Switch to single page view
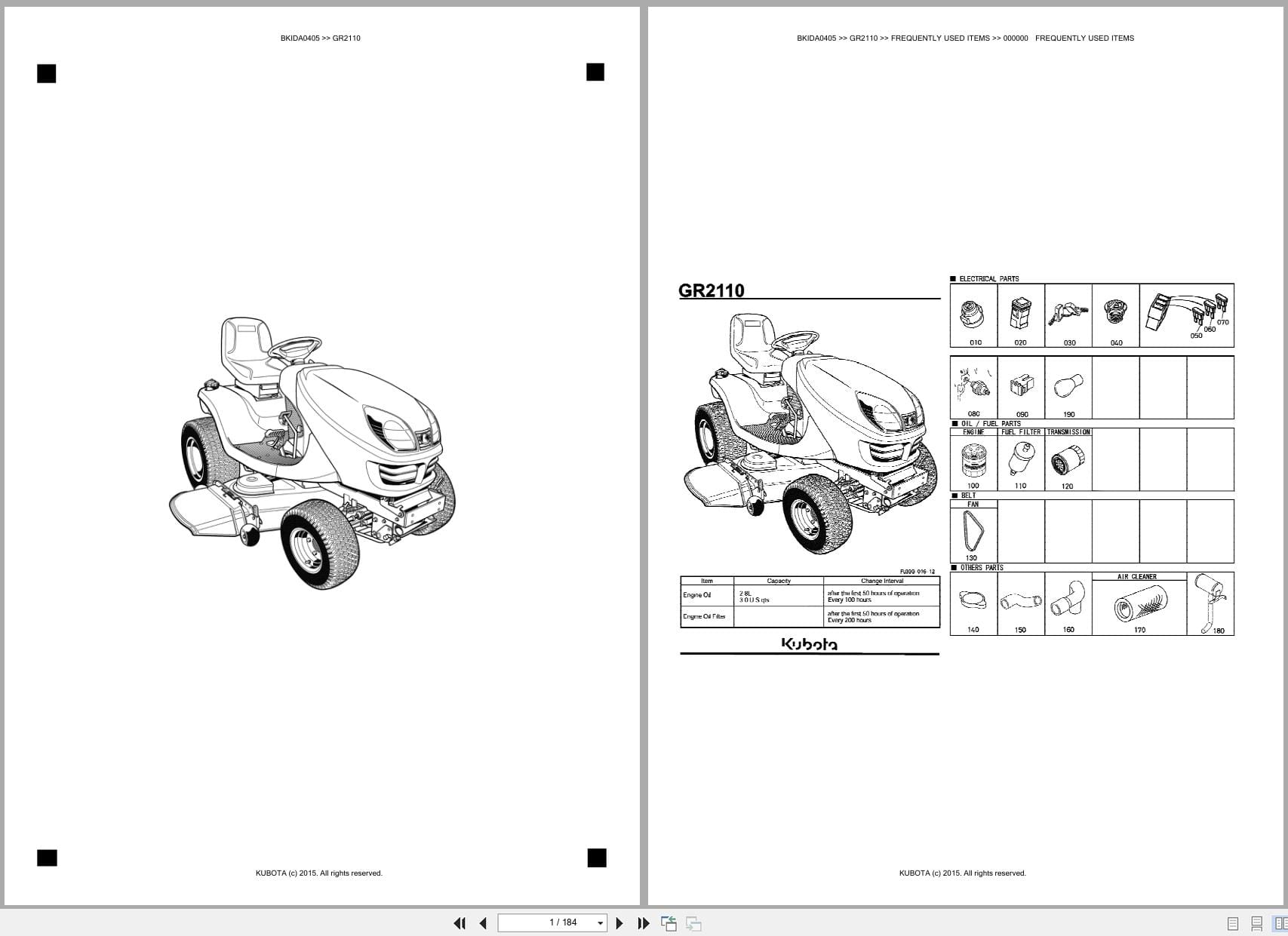This screenshot has width=1288, height=936. [x=1233, y=923]
